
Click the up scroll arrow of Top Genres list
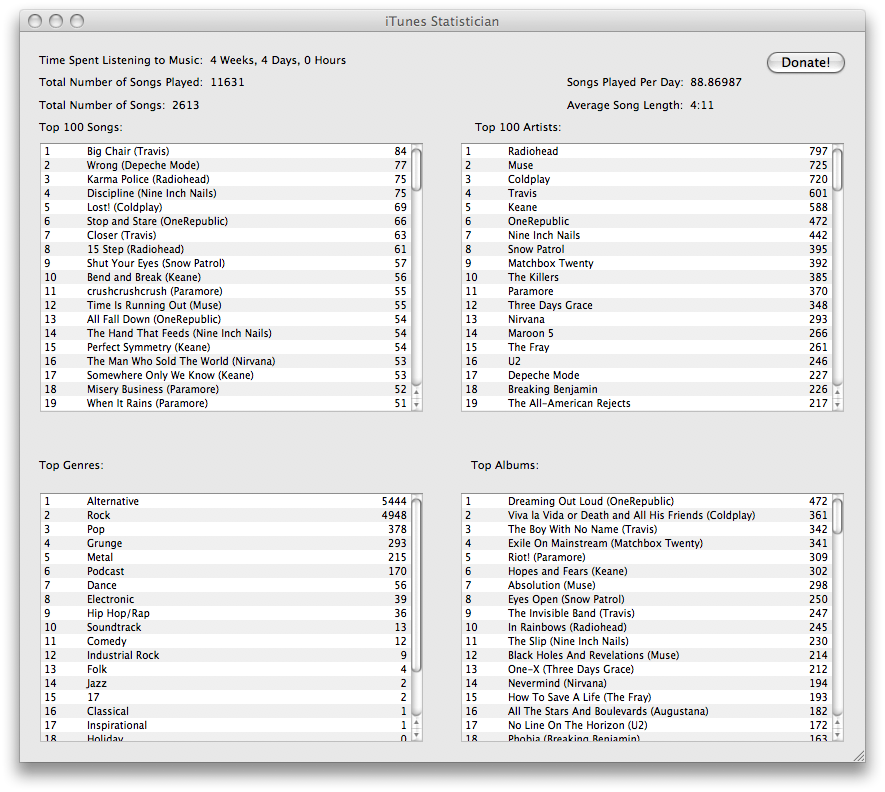click(417, 723)
